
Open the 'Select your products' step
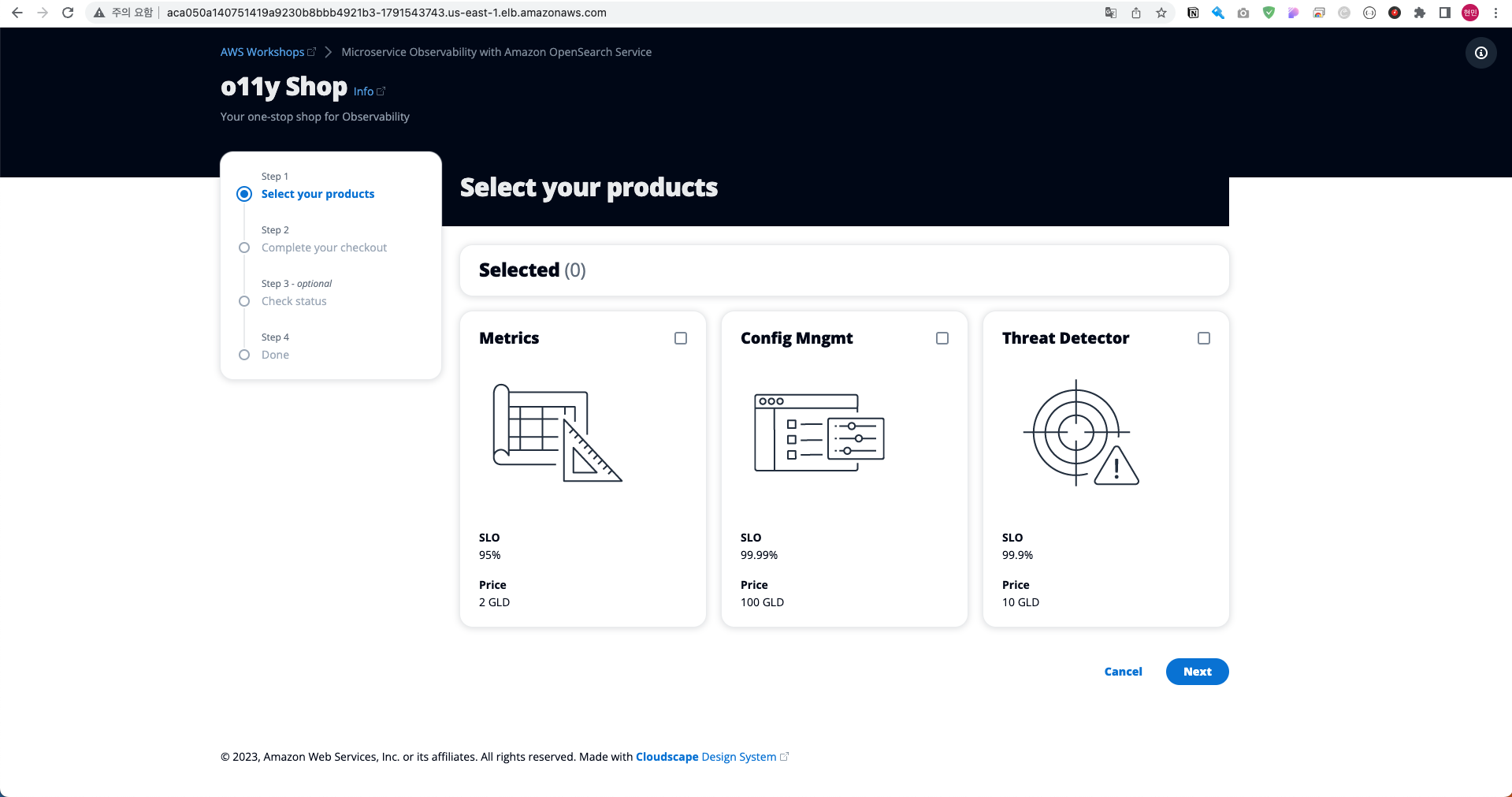click(x=318, y=194)
